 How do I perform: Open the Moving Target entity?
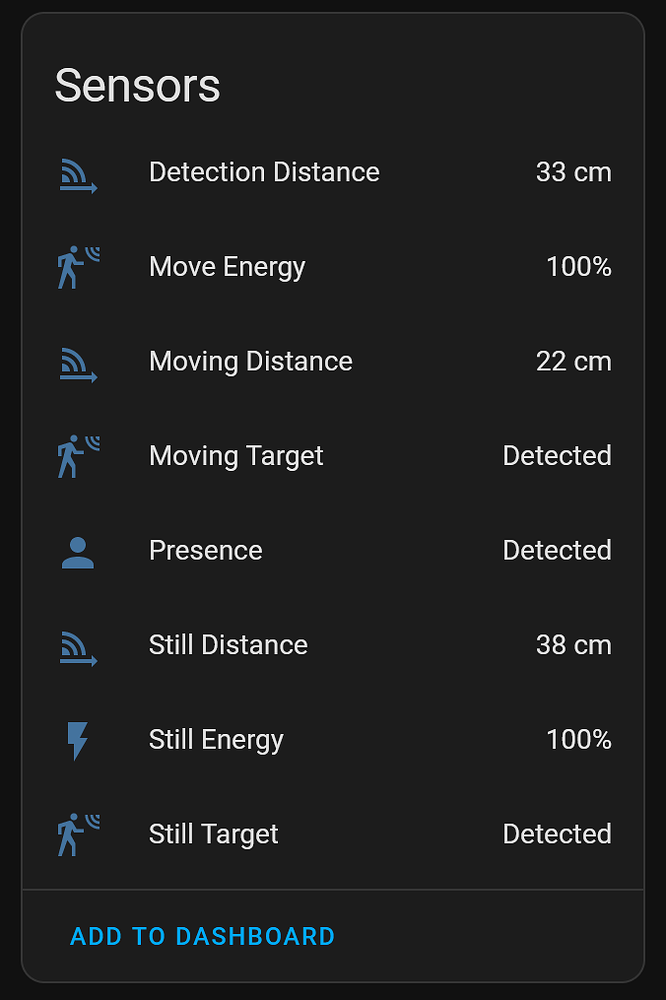coord(333,457)
